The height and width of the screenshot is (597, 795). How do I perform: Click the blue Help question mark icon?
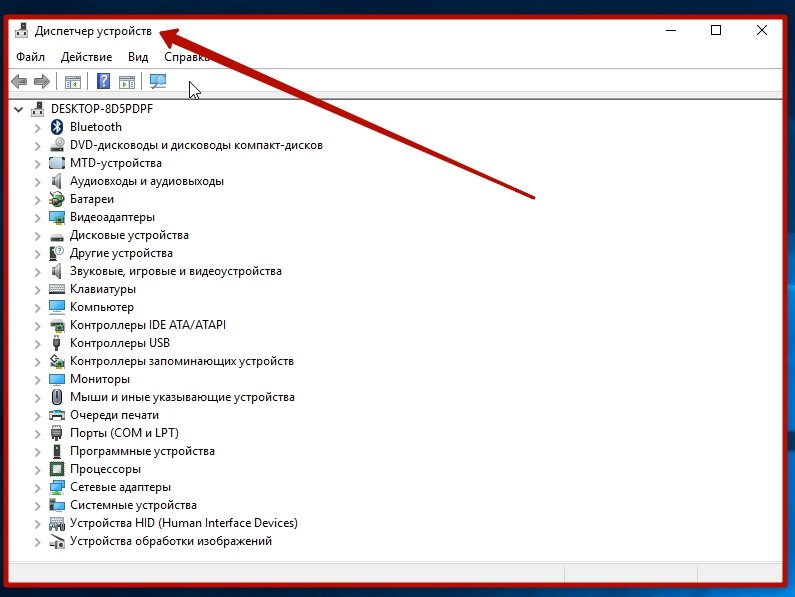click(103, 82)
